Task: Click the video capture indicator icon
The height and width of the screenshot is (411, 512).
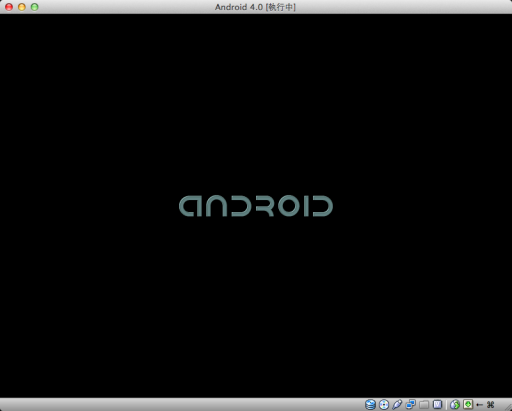Action: point(437,405)
